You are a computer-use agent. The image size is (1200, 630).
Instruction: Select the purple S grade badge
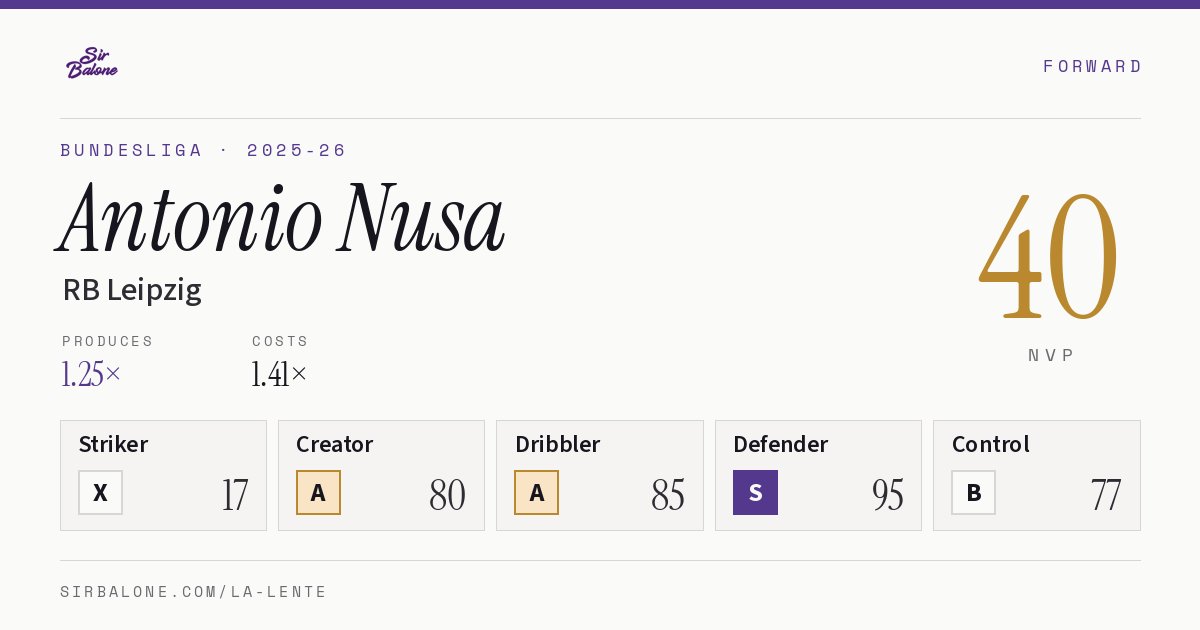pos(755,492)
